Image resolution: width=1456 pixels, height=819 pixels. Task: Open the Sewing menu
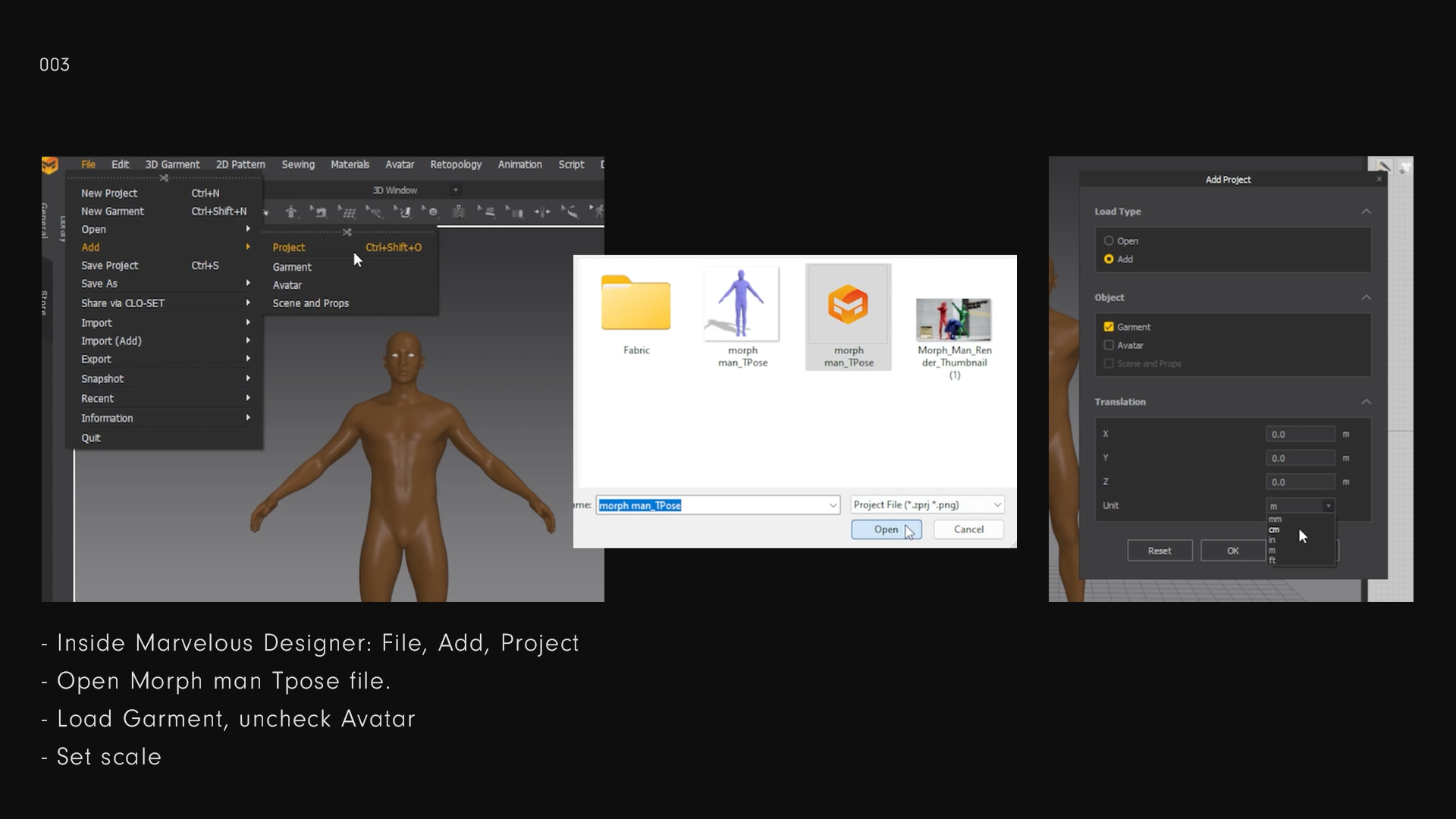pyautogui.click(x=298, y=165)
